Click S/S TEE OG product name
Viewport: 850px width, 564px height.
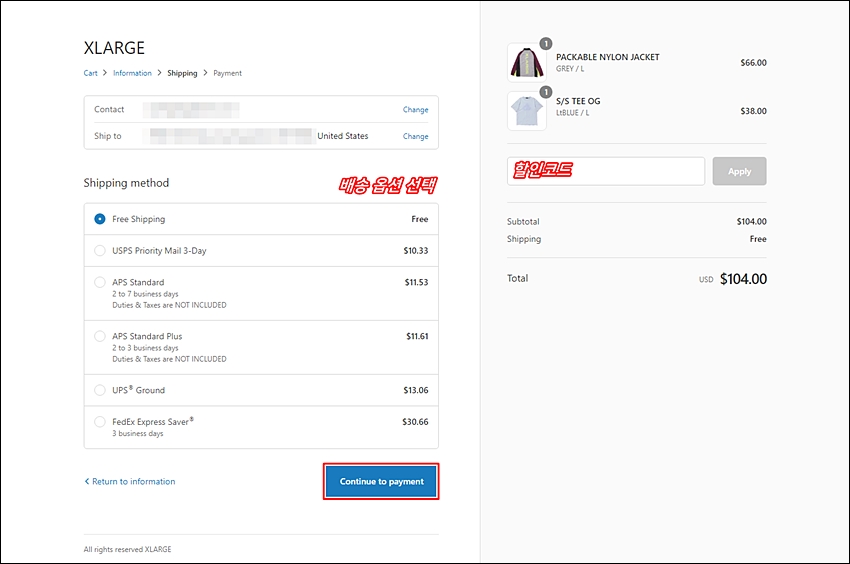578,101
